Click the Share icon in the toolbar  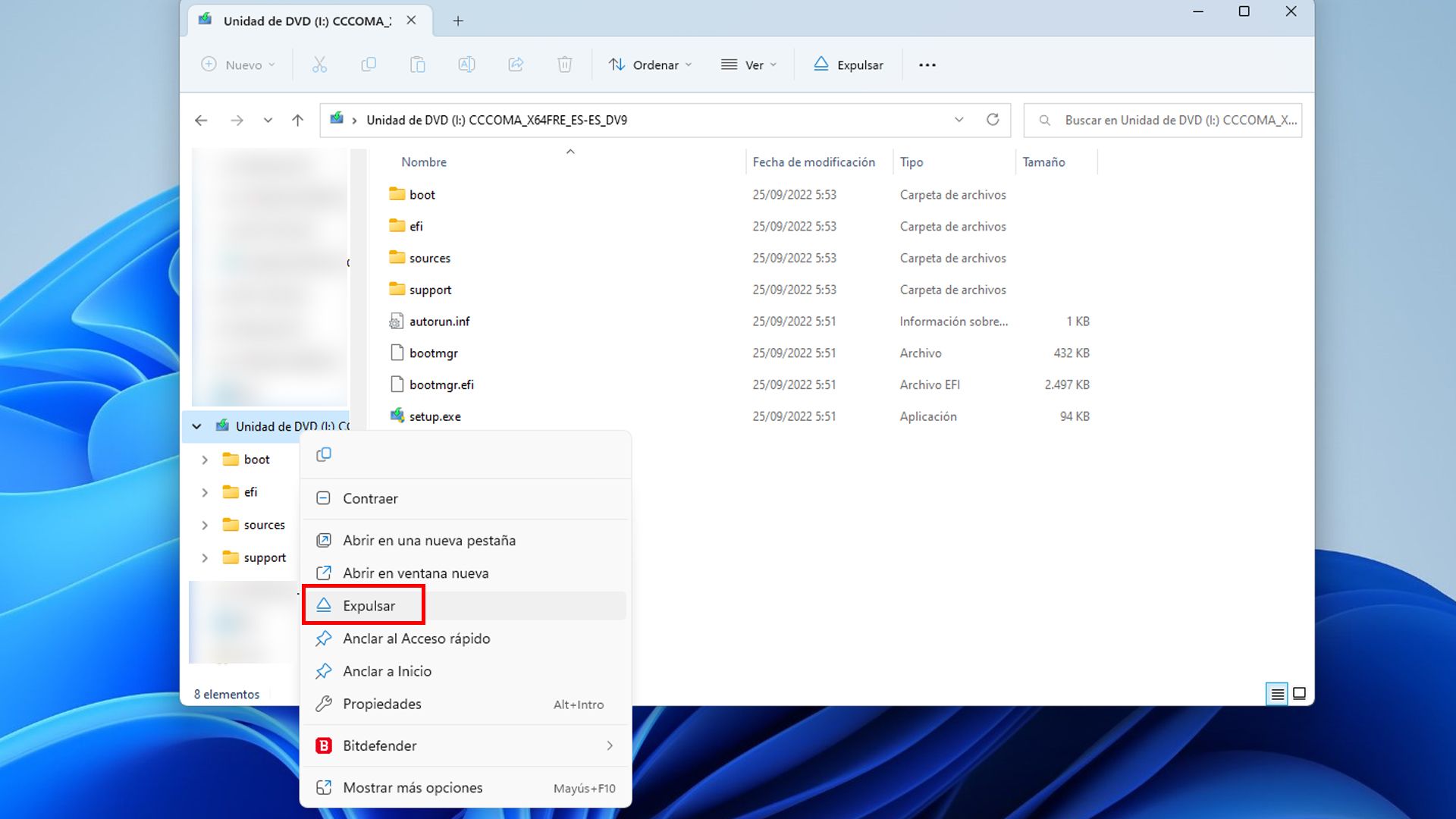(516, 64)
